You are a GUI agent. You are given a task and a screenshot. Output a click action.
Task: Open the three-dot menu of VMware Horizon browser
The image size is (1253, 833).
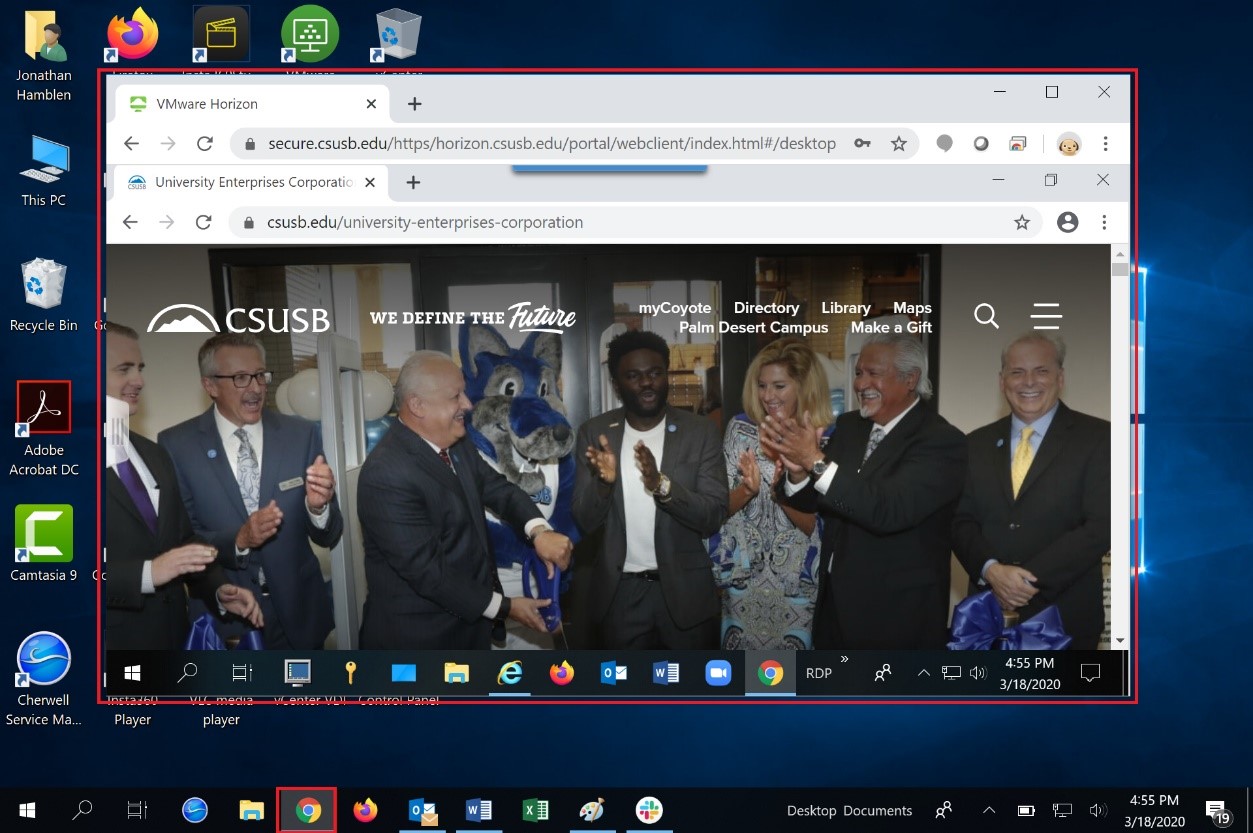click(x=1105, y=144)
